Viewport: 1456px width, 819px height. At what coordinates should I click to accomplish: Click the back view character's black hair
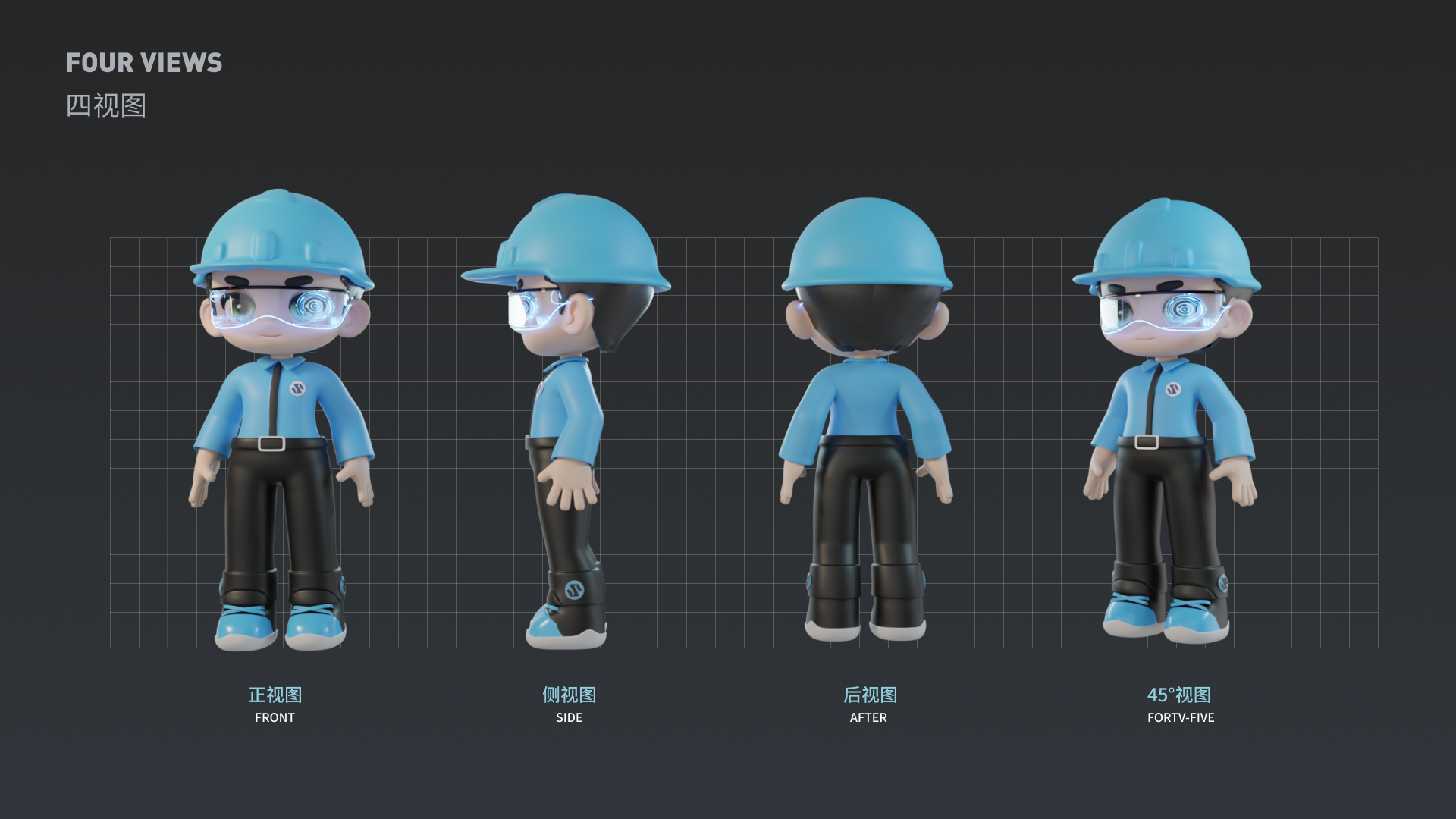tap(867, 315)
